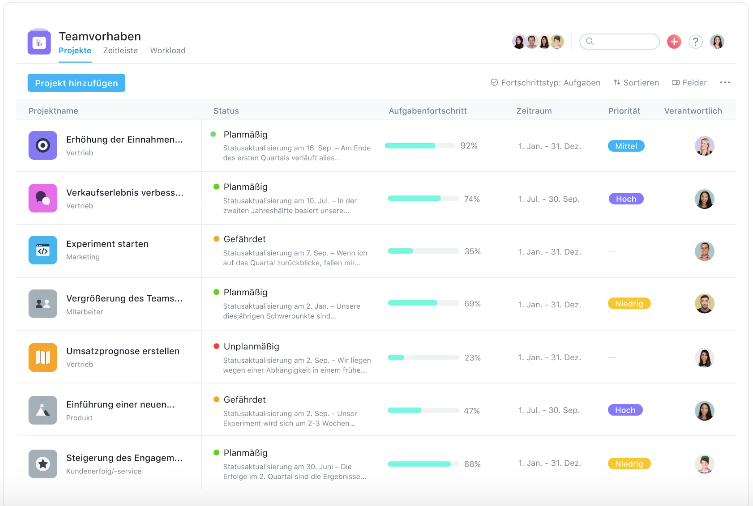Switch to the Workload tab
Viewport: 753px width, 506px height.
click(x=167, y=50)
